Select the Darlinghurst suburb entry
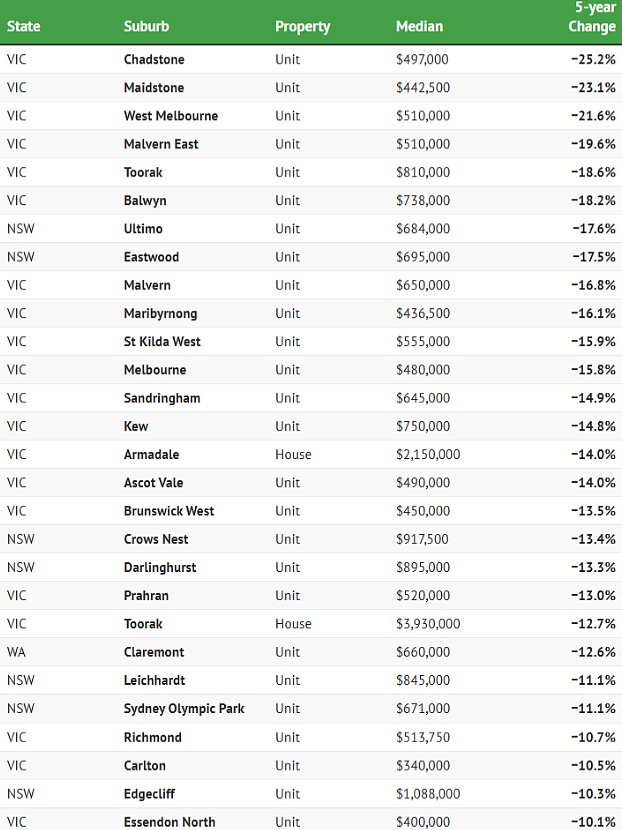 click(160, 567)
